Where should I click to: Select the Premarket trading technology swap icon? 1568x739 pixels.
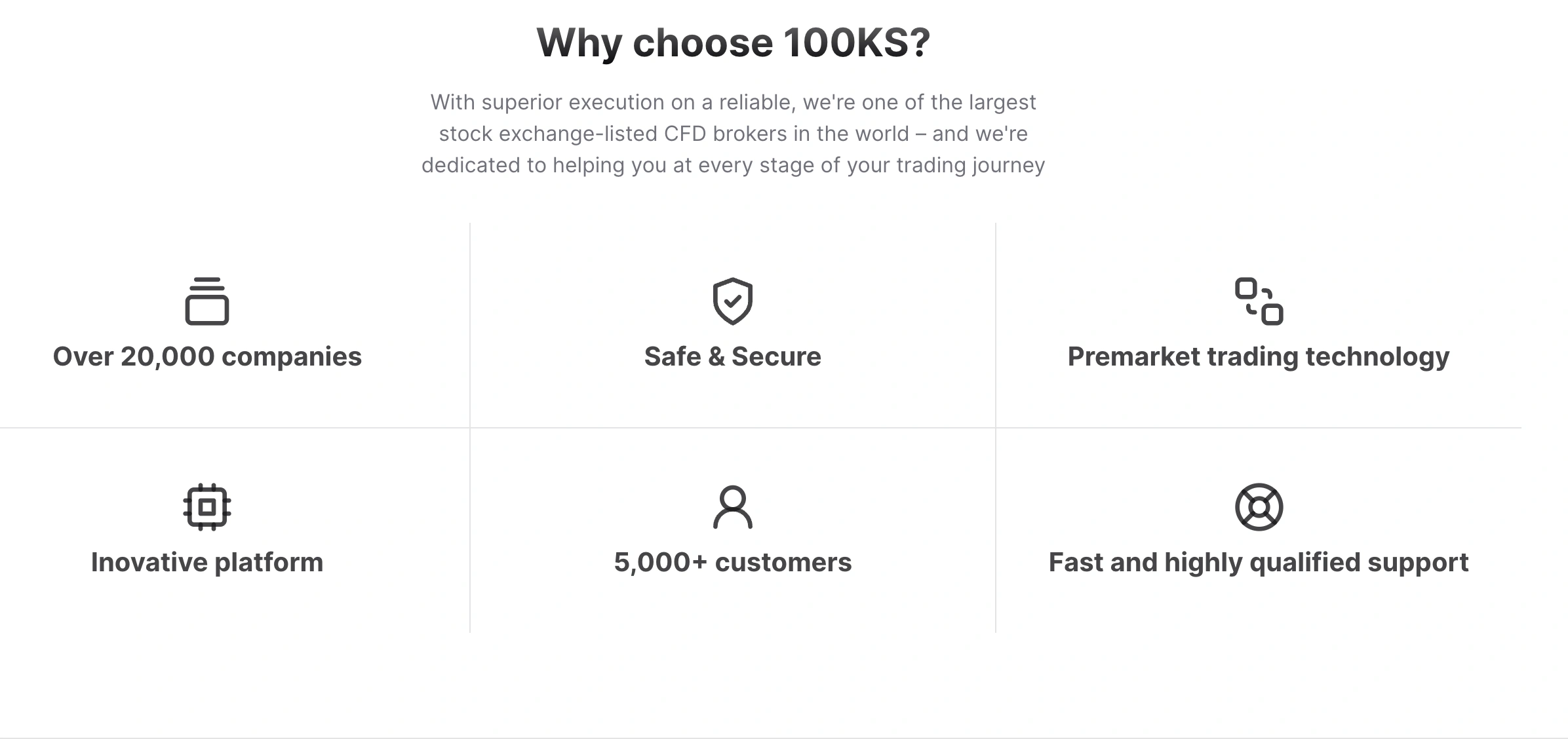1259,301
